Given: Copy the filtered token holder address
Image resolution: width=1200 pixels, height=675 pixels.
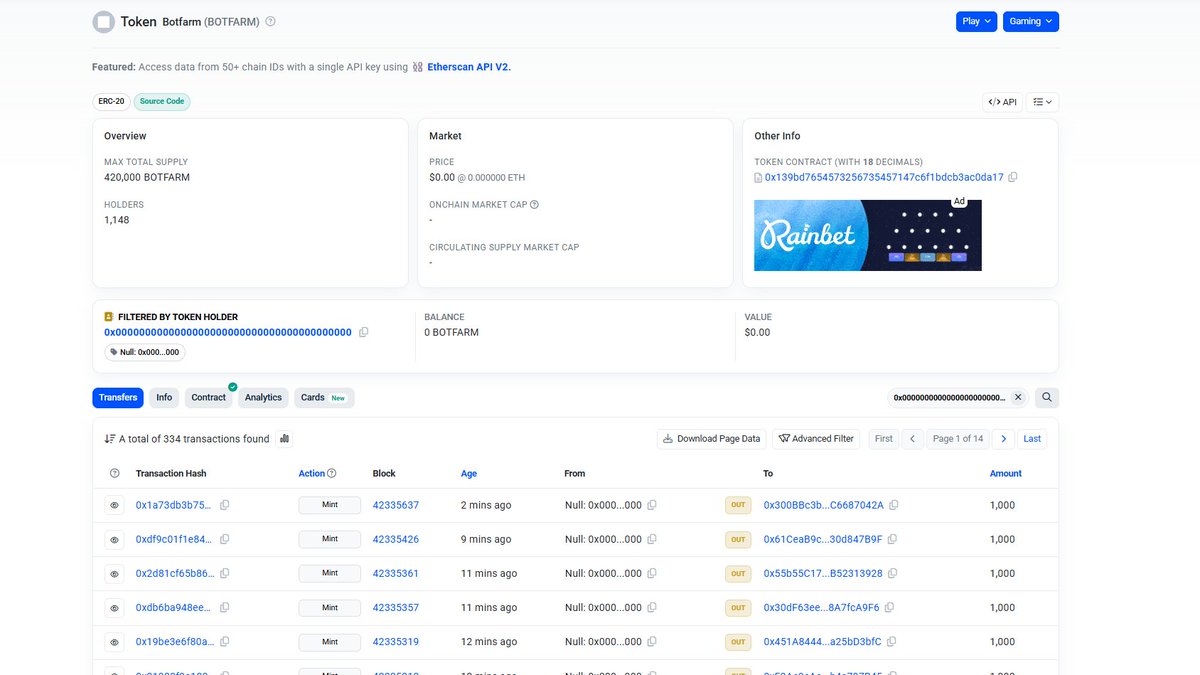Looking at the screenshot, I should (364, 332).
